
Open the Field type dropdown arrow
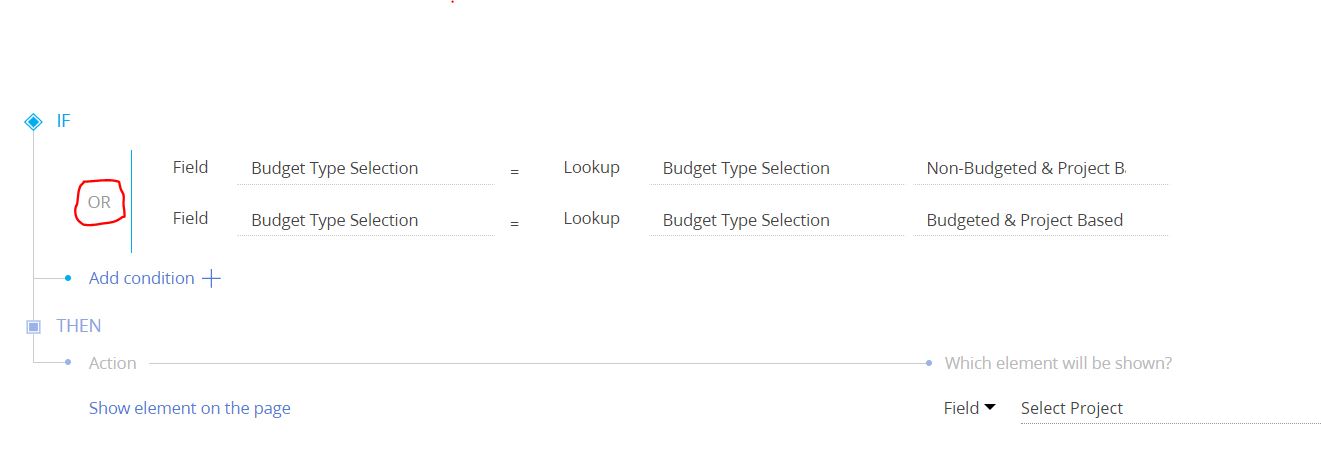coord(990,408)
